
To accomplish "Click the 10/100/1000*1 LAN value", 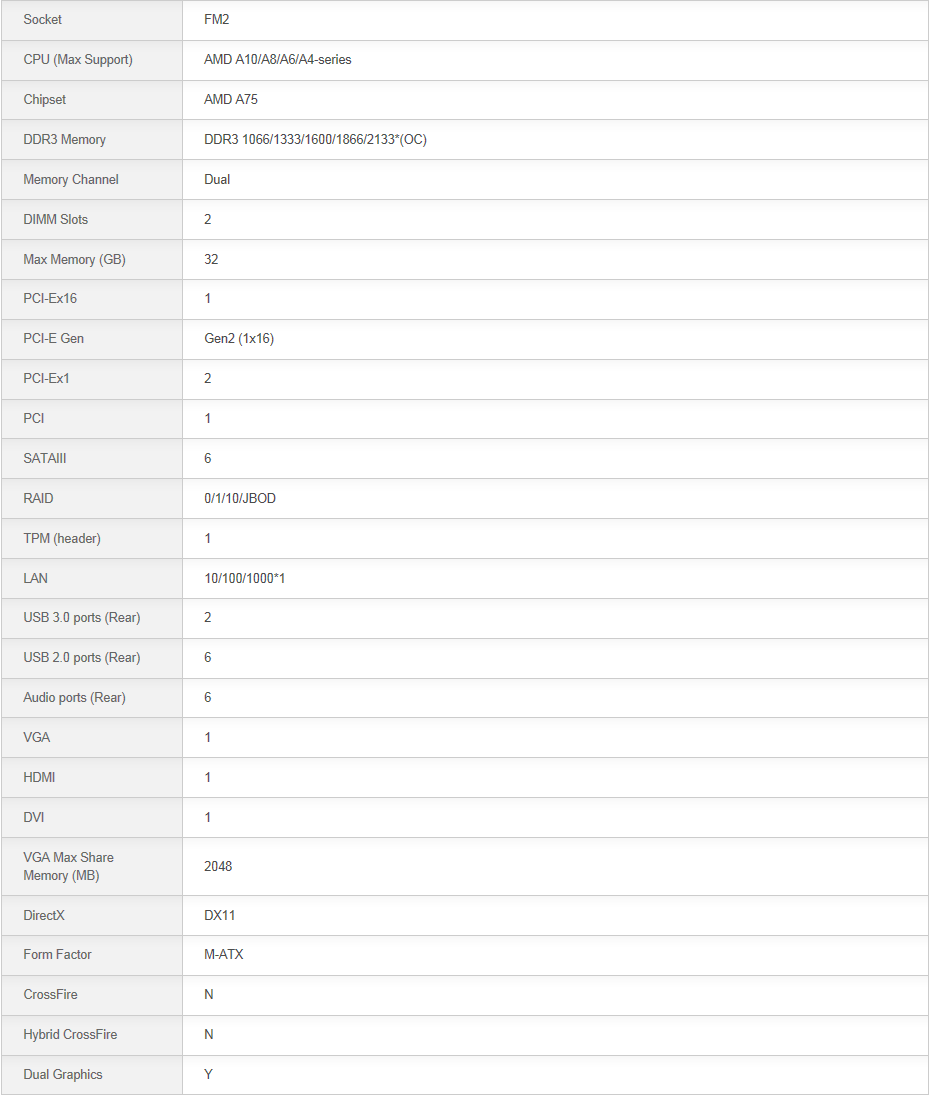I will tap(244, 578).
